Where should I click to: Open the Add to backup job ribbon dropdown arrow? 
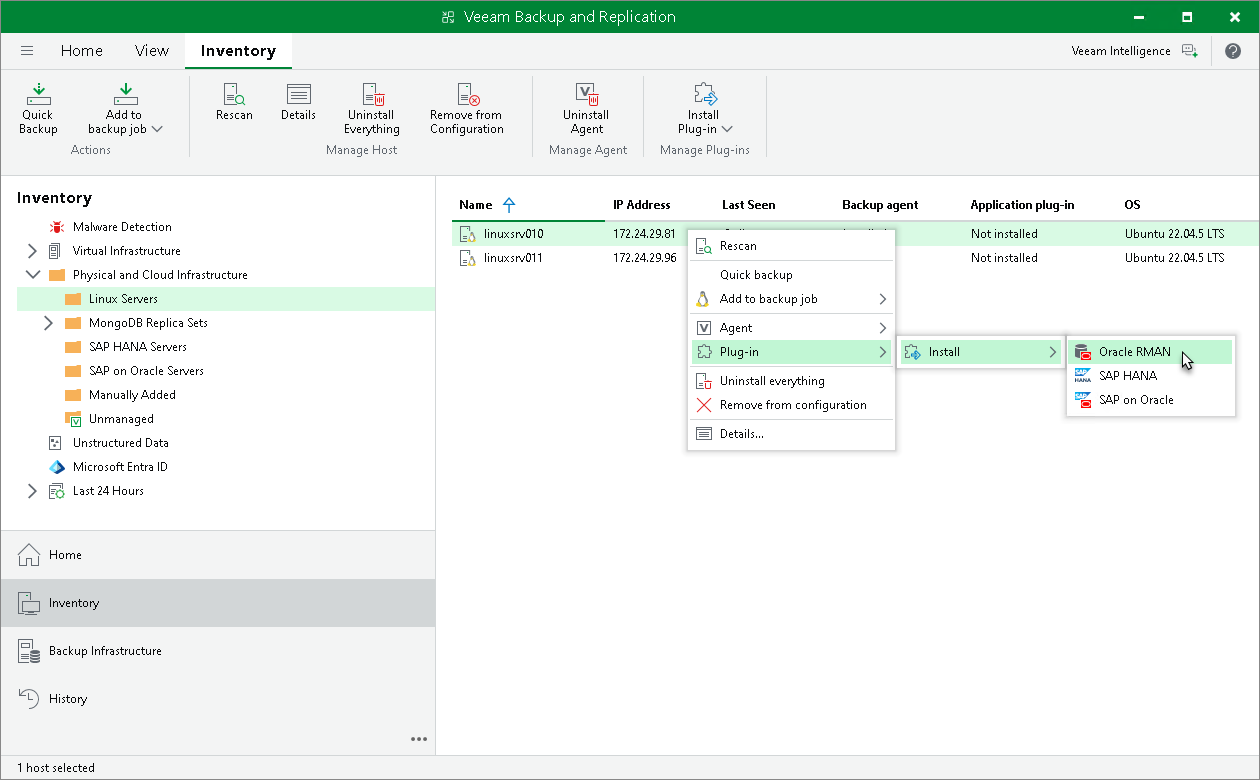(x=157, y=129)
